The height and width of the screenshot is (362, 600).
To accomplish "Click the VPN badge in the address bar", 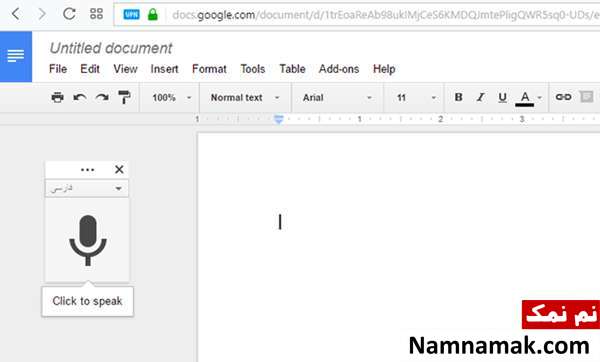I will 131,15.
